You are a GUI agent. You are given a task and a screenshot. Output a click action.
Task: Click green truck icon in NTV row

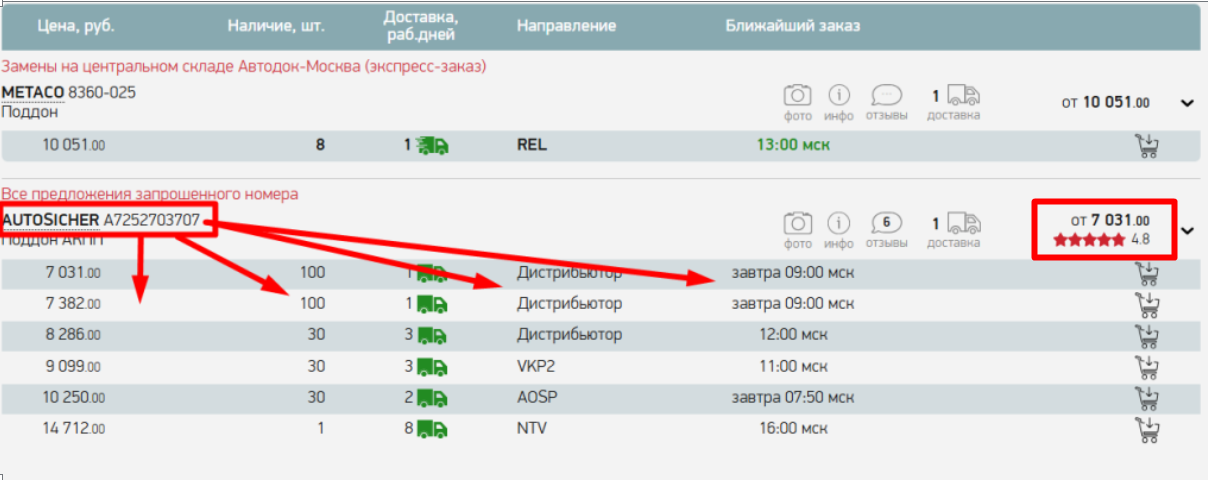(x=433, y=429)
